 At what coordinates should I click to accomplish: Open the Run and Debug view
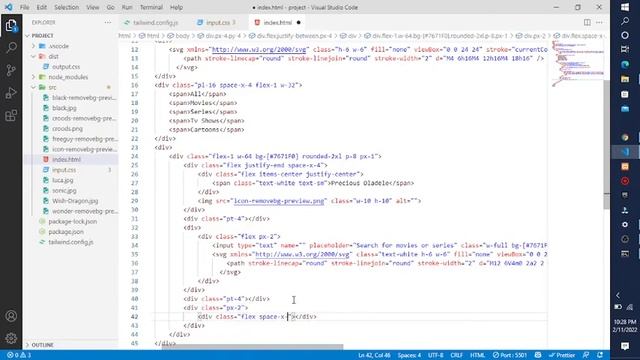coord(11,93)
